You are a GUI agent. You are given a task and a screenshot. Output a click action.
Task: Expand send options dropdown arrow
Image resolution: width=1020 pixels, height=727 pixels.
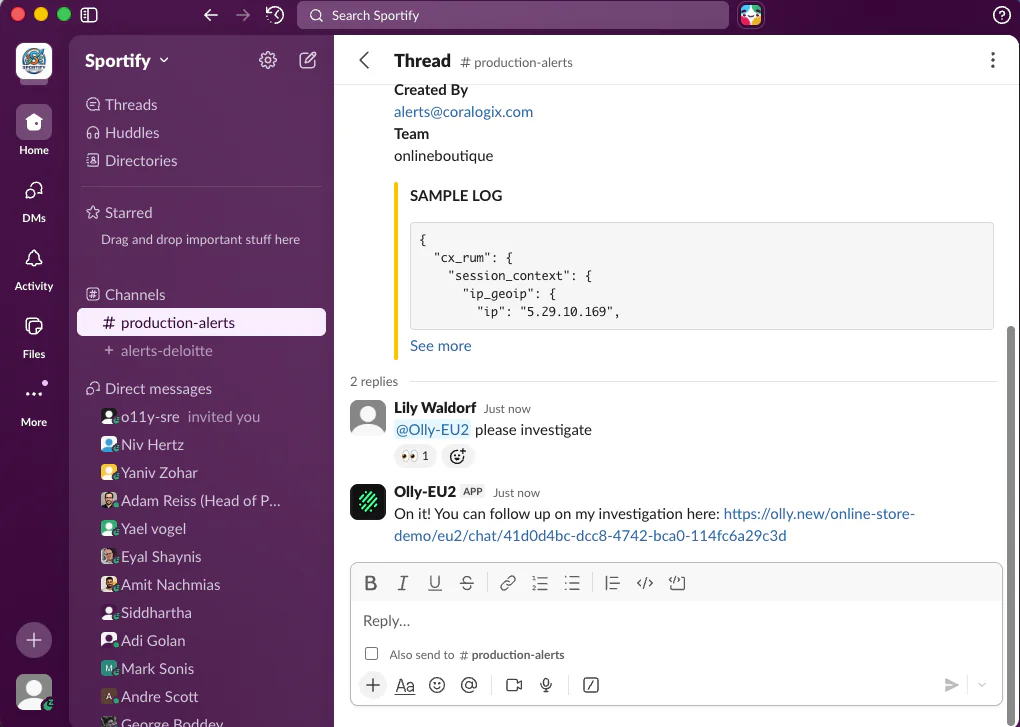point(981,685)
